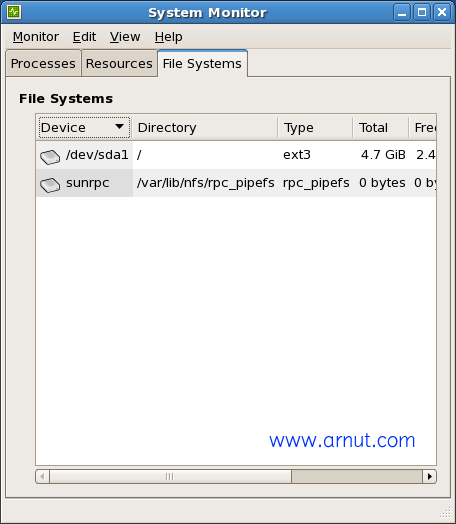Click the drive icon beside sunrpc
This screenshot has width=456, height=524.
point(50,184)
